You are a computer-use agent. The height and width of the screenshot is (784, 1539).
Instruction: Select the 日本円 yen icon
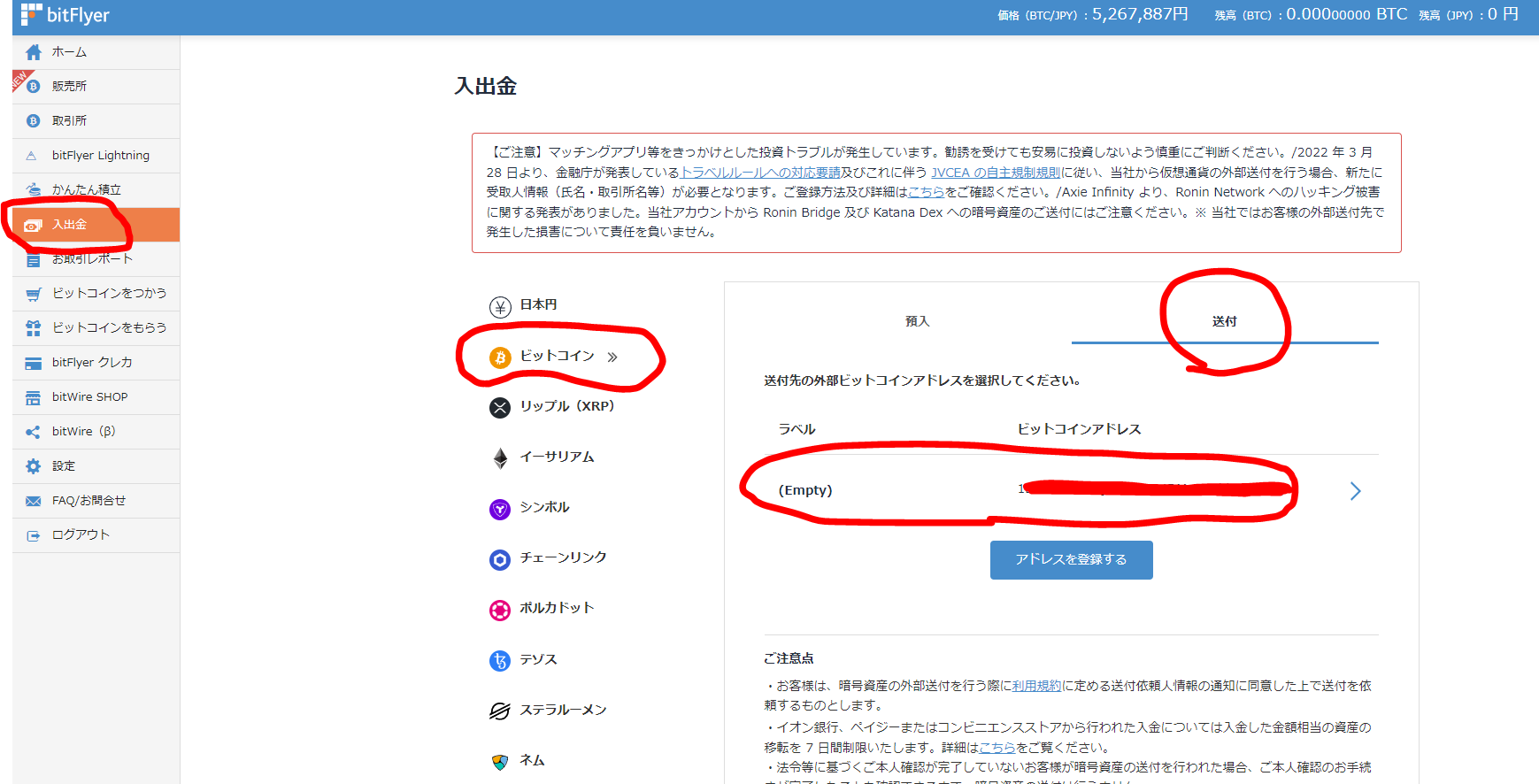500,307
